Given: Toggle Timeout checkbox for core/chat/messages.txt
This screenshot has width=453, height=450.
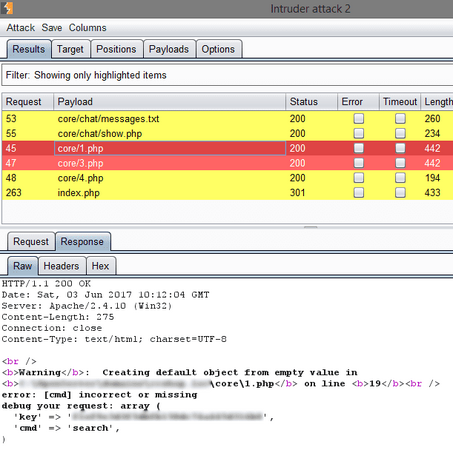Looking at the screenshot, I should click(400, 119).
